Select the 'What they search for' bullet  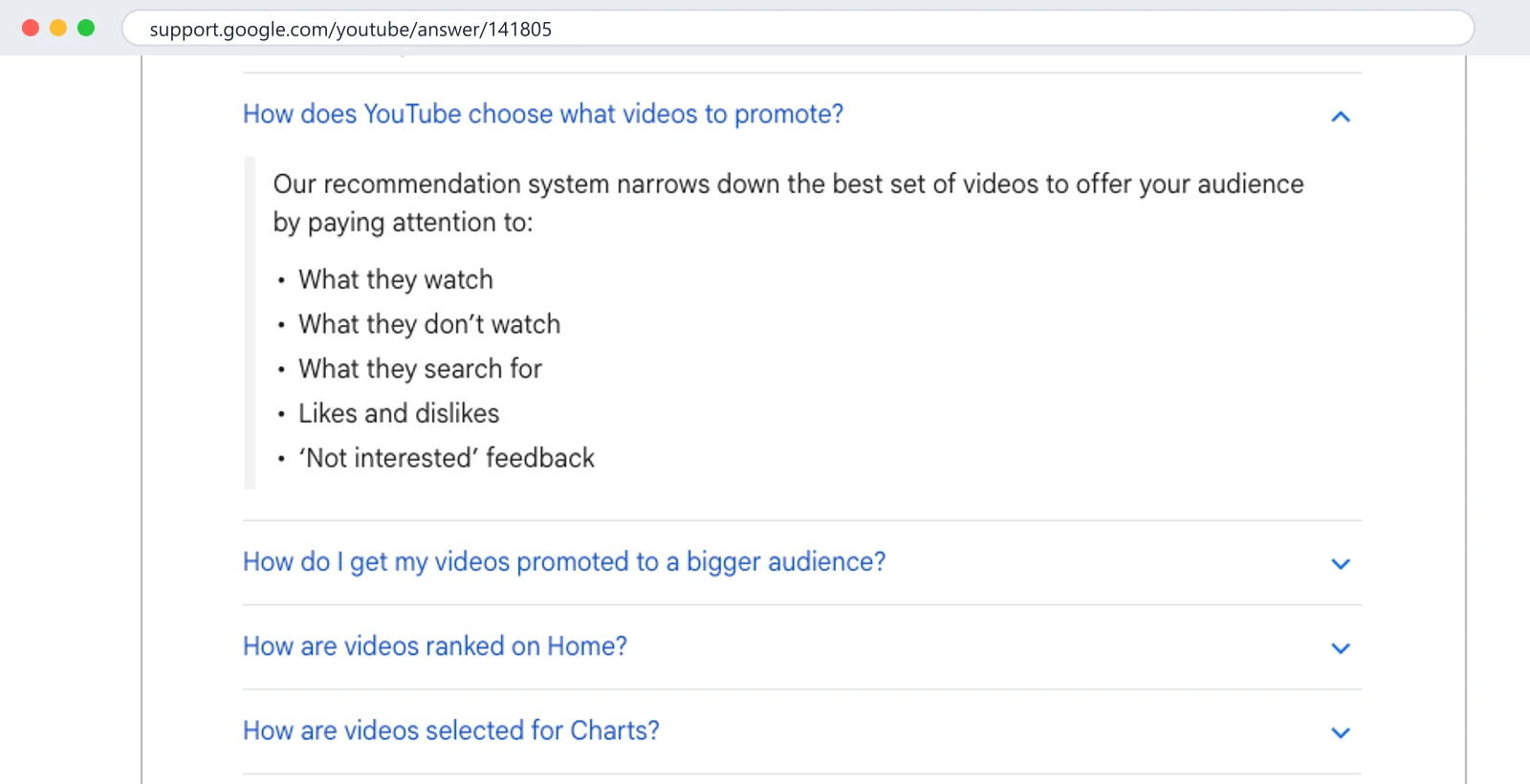click(420, 369)
